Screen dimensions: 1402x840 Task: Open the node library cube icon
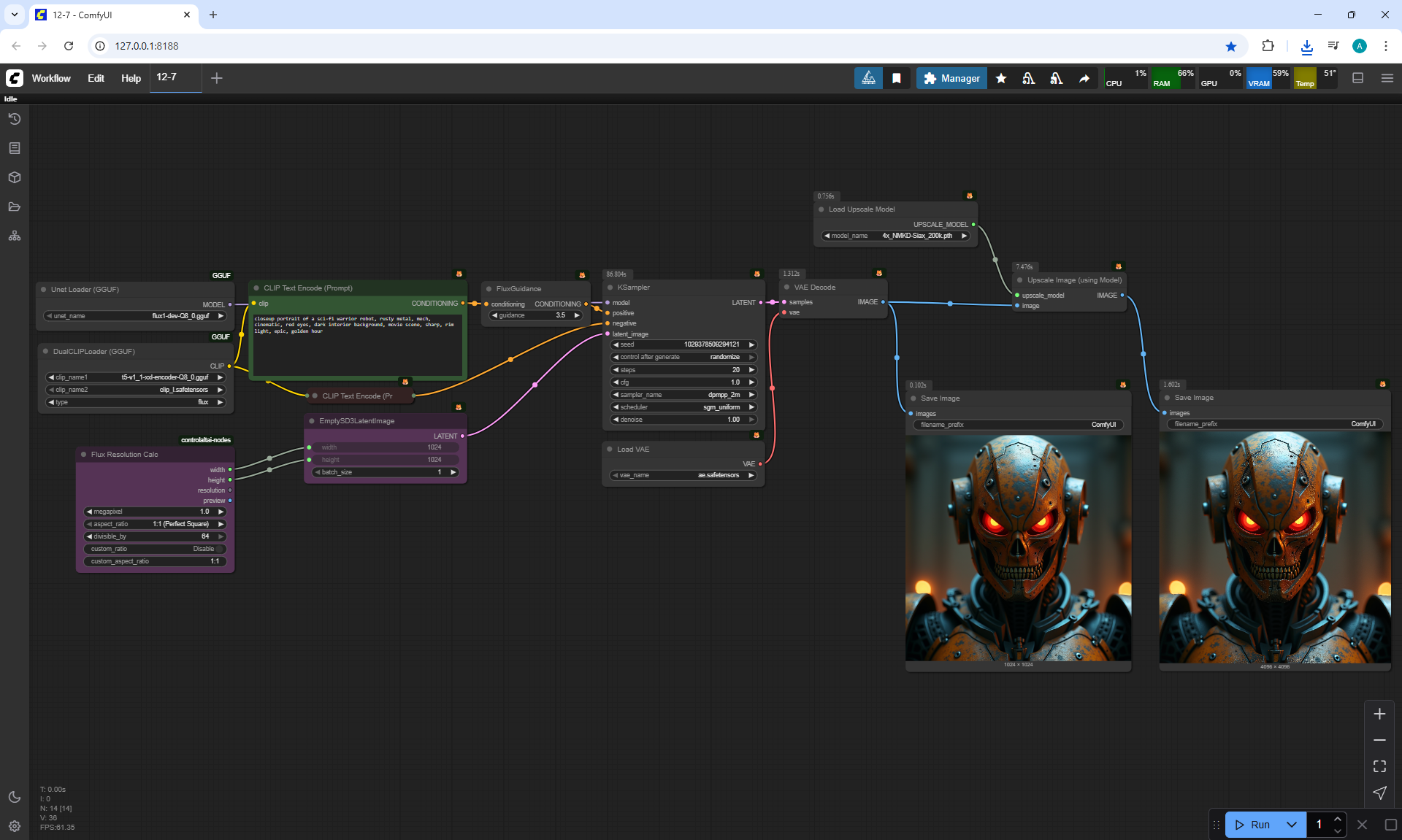pyautogui.click(x=14, y=177)
